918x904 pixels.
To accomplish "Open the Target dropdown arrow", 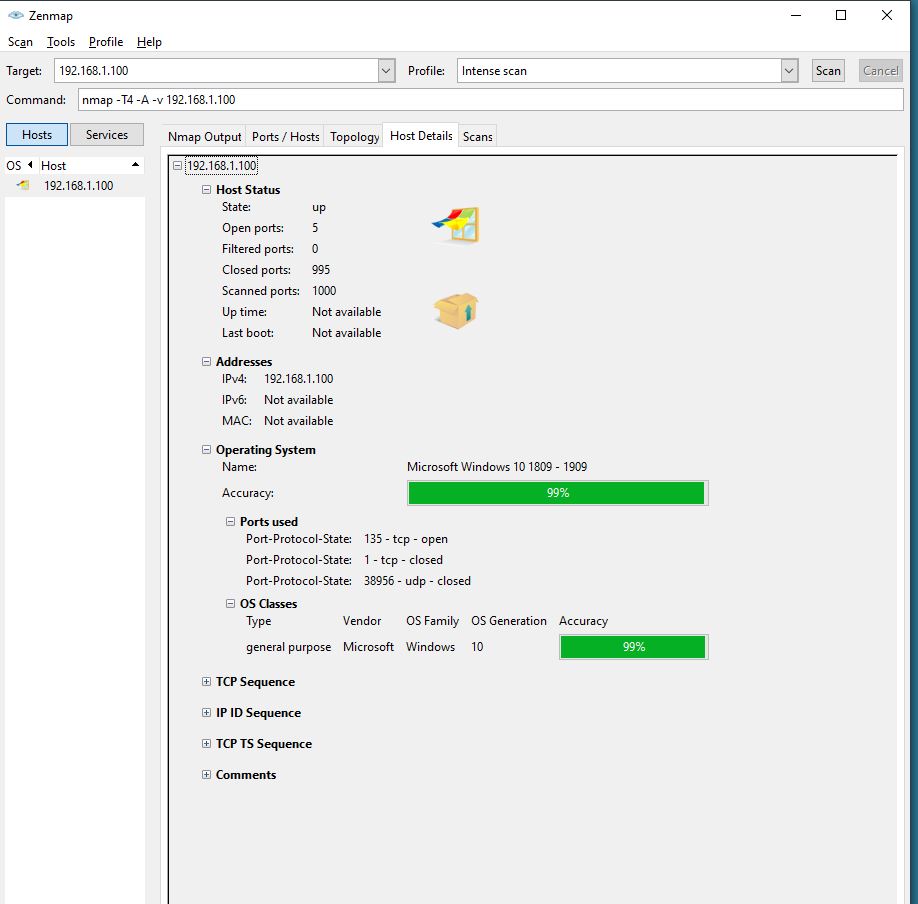I will coord(386,71).
